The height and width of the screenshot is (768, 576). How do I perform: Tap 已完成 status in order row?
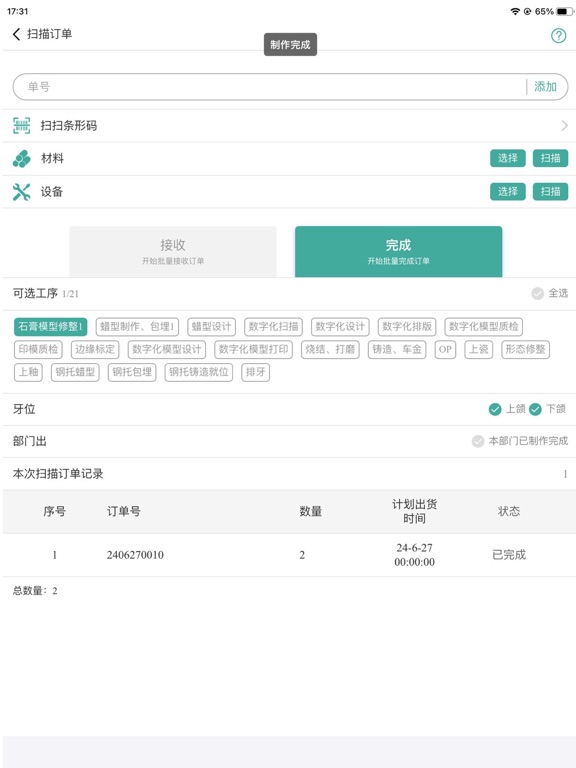click(x=509, y=555)
